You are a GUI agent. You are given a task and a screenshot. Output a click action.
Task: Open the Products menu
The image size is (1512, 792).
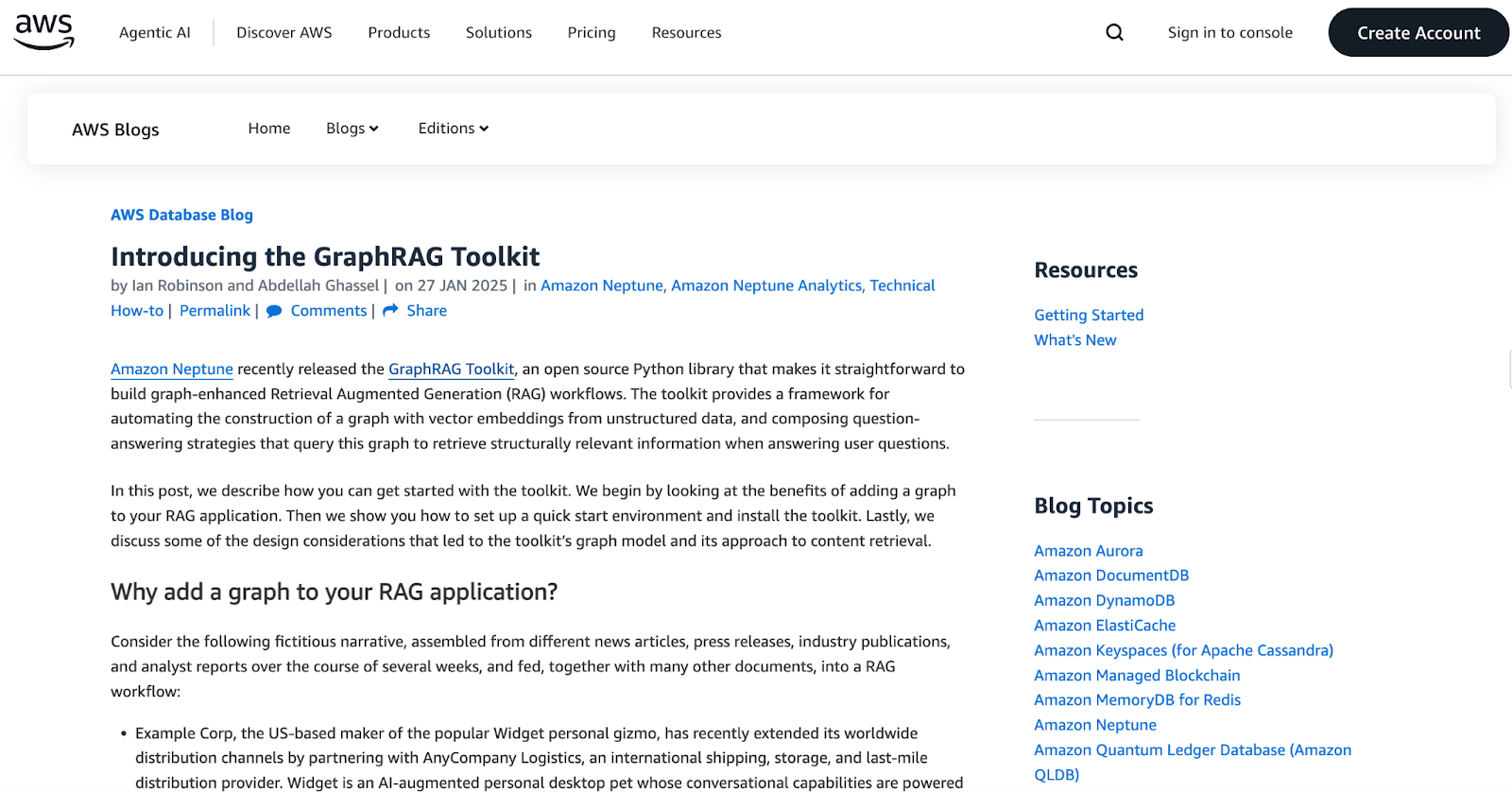coord(399,32)
